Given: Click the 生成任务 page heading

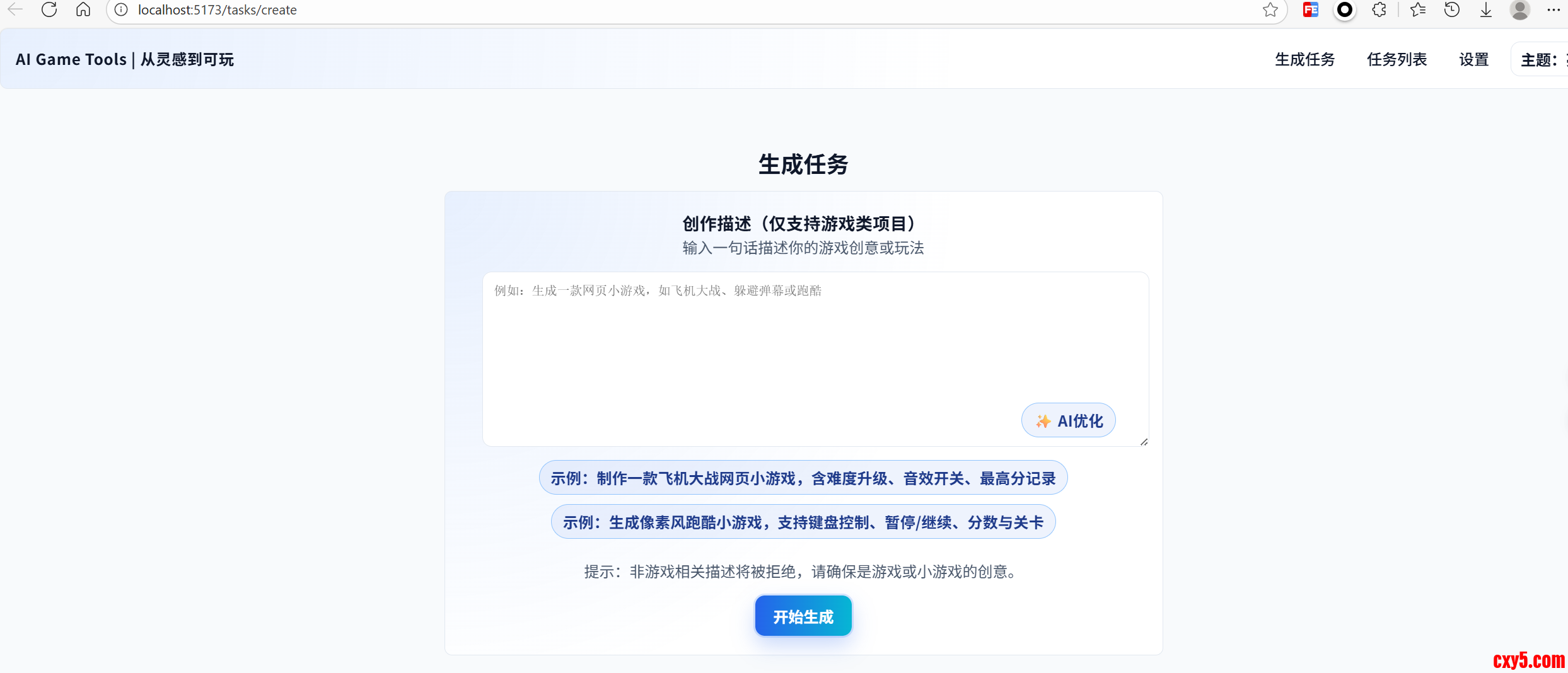Looking at the screenshot, I should (803, 164).
